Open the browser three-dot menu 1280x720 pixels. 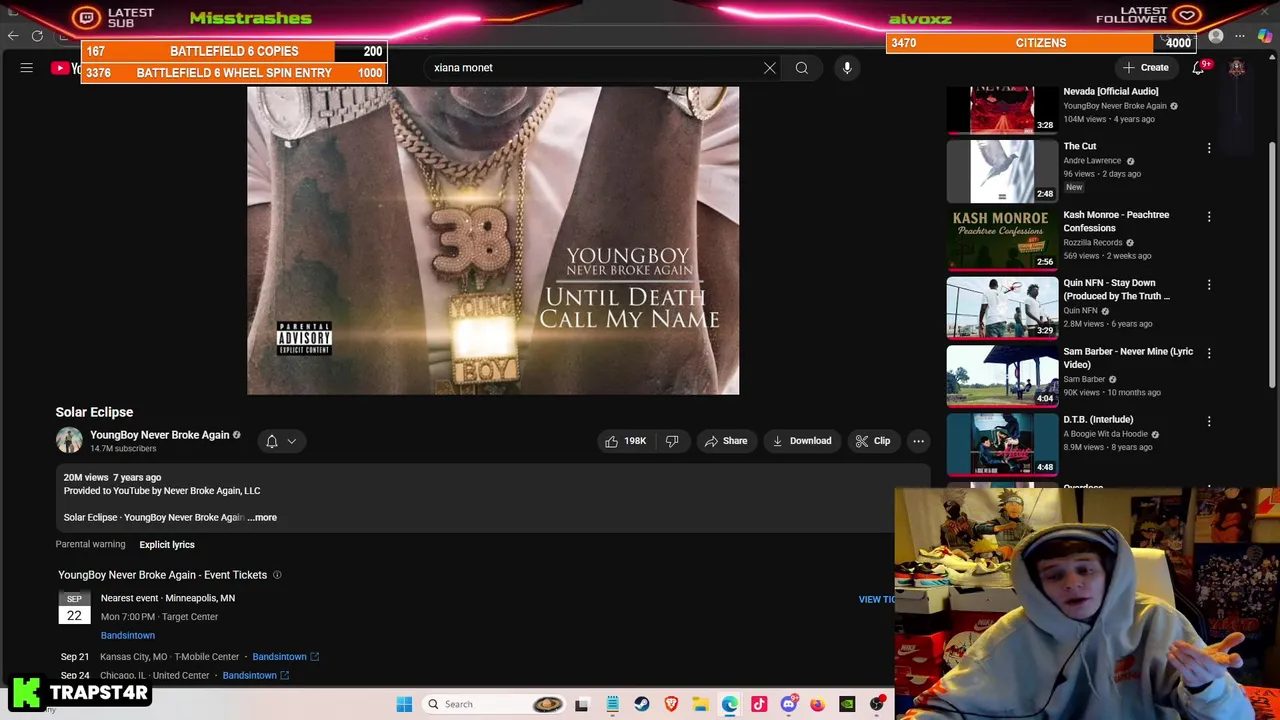click(1240, 37)
